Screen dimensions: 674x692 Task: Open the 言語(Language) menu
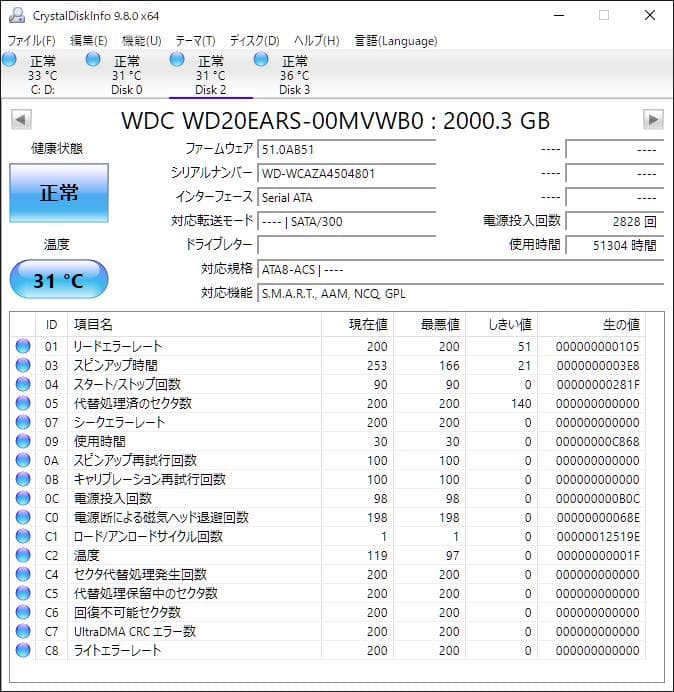pyautogui.click(x=396, y=41)
